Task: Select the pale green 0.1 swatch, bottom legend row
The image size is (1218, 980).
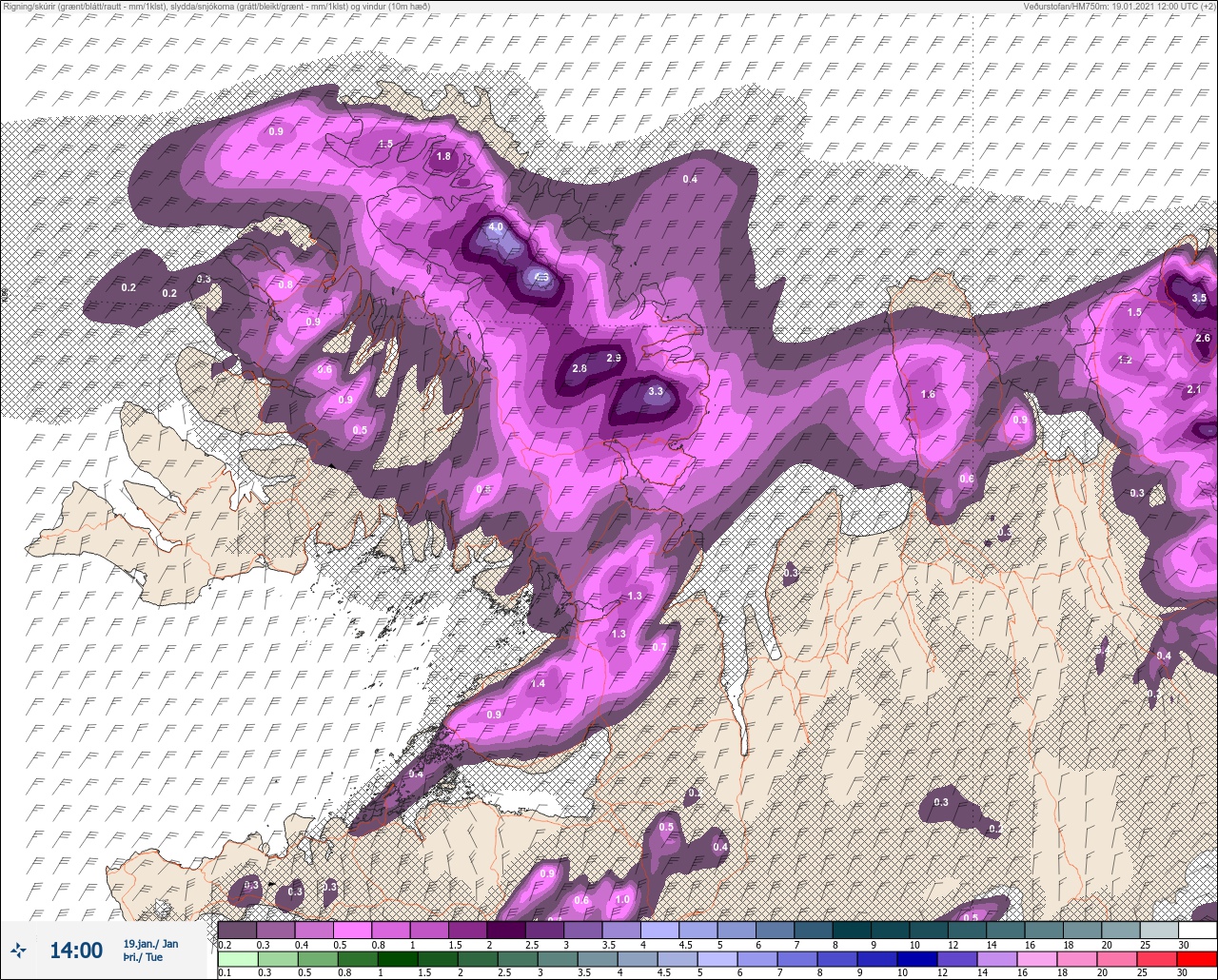Action: coord(237,958)
